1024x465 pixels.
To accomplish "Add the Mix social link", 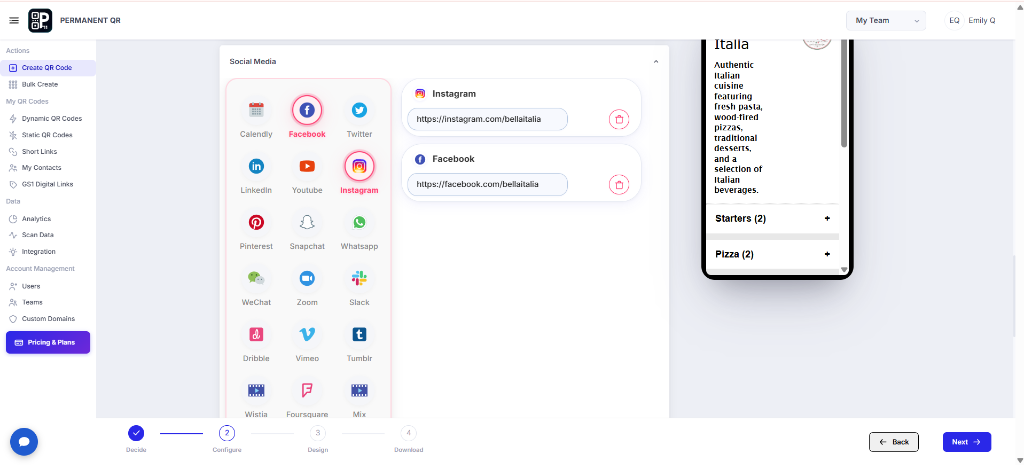I will click(359, 391).
